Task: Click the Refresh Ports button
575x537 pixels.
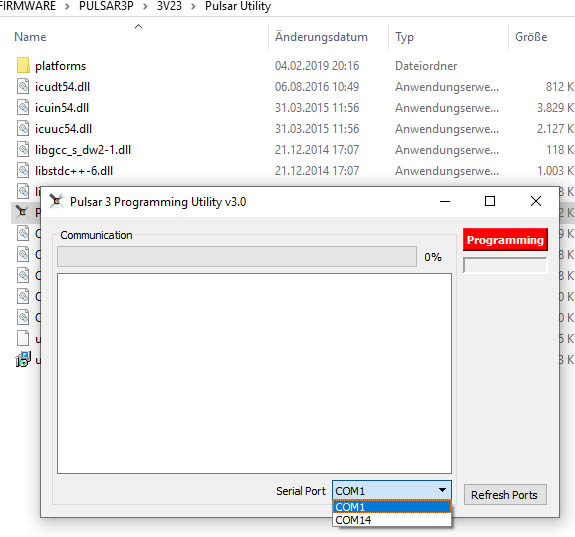Action: 505,494
